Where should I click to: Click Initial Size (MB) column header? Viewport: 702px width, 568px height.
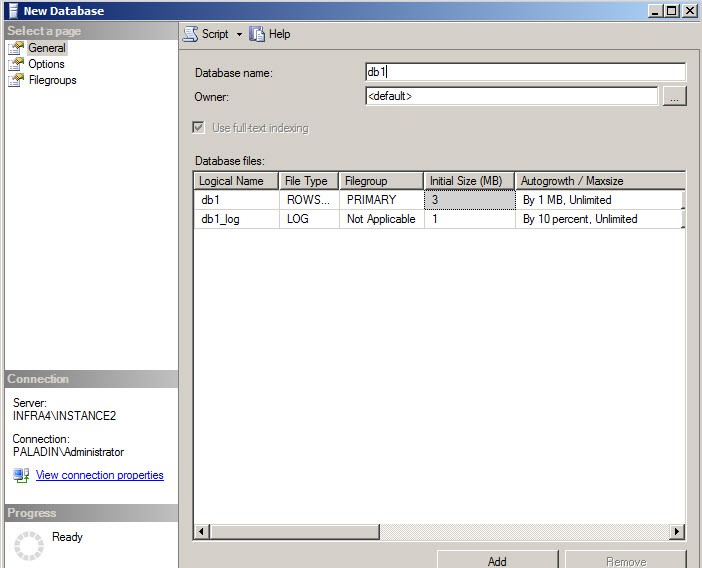click(469, 181)
